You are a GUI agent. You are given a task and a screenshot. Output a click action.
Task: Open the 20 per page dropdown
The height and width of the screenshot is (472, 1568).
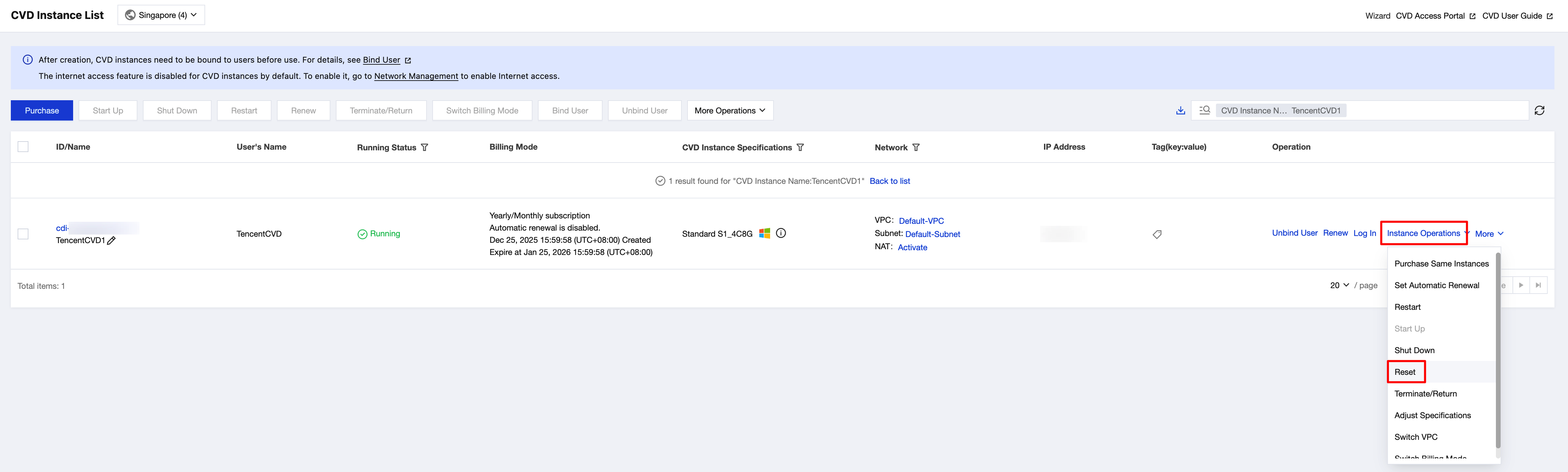click(x=1339, y=285)
